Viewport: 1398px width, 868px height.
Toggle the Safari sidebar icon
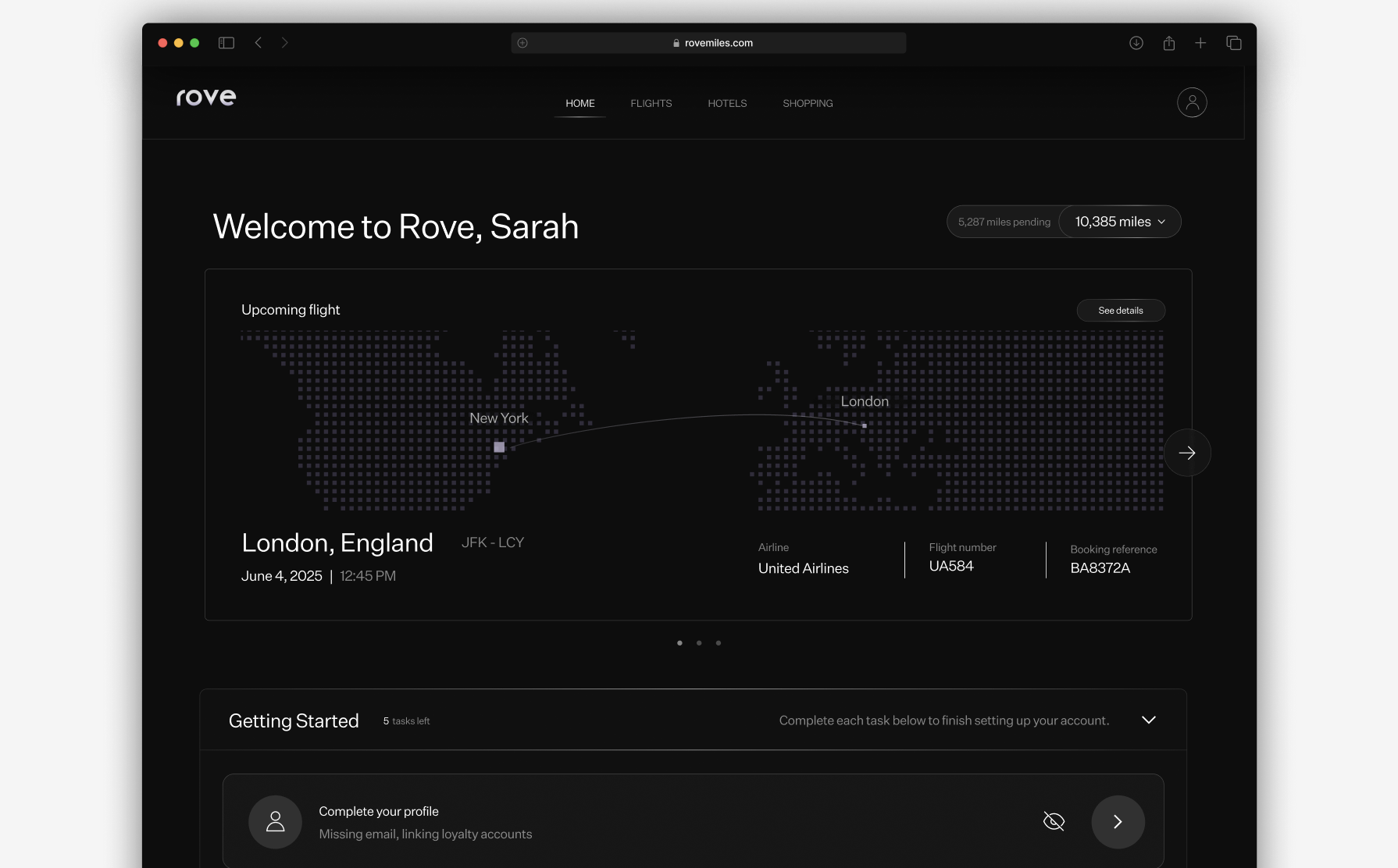(x=226, y=43)
